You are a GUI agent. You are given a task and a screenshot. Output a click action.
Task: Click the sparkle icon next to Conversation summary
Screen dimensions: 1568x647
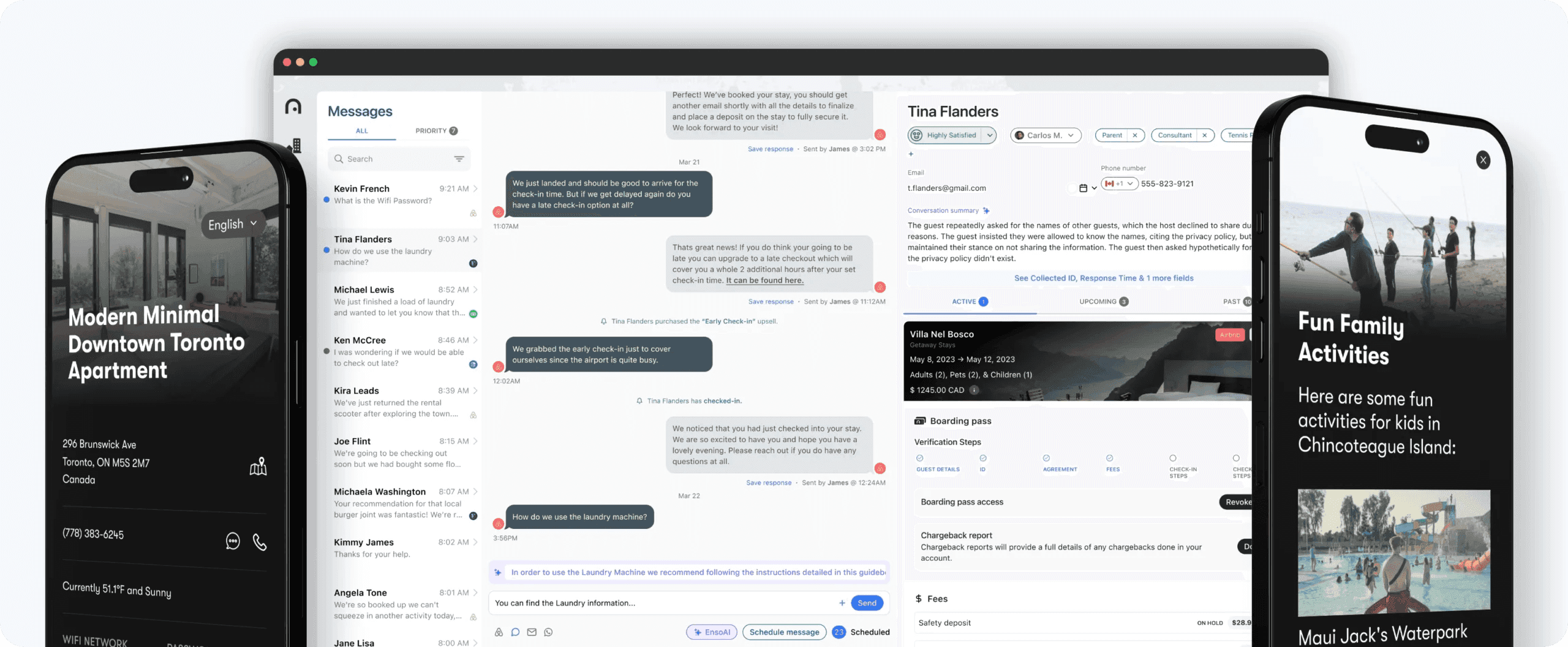(x=986, y=211)
